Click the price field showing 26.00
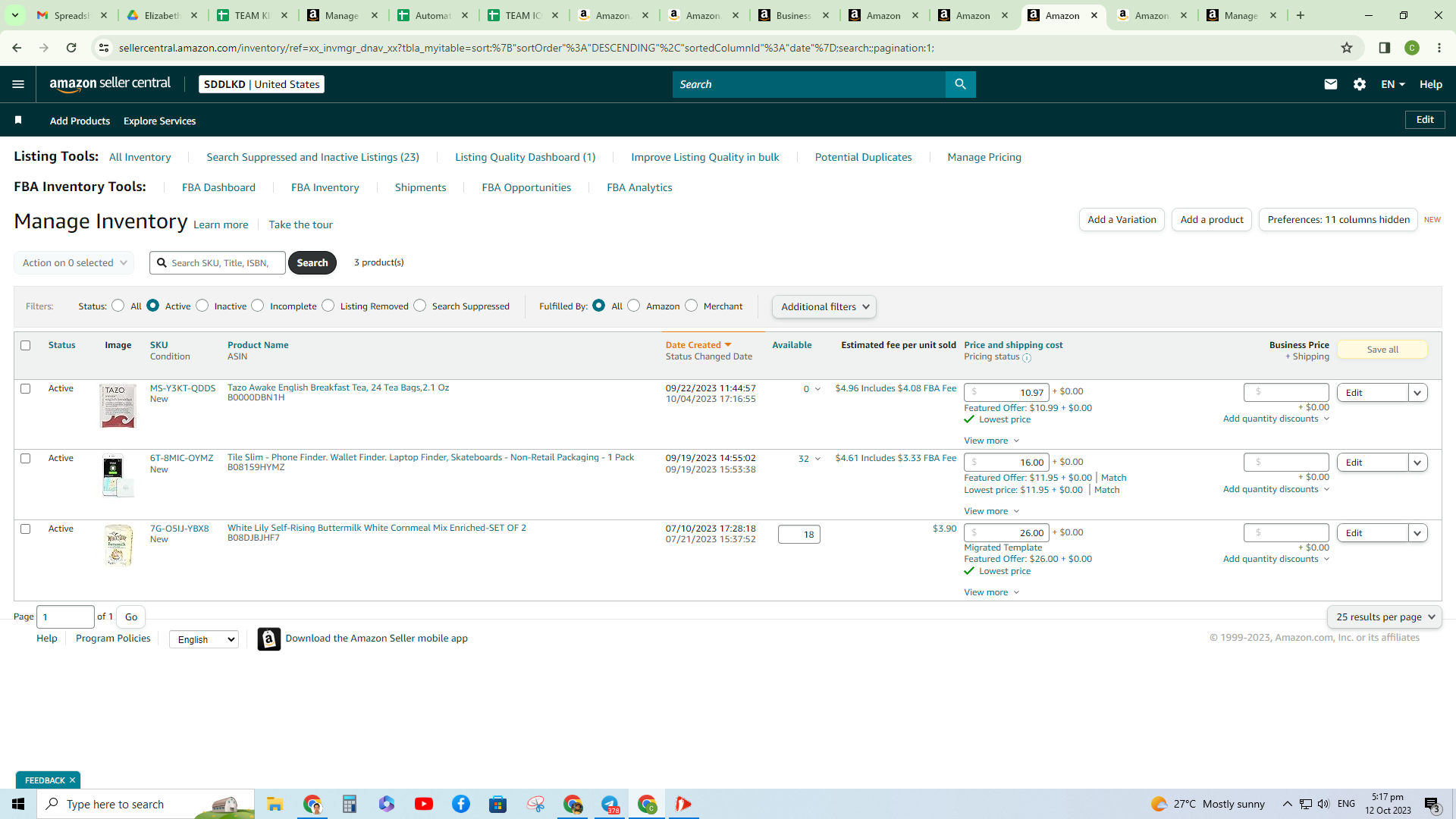The width and height of the screenshot is (1456, 819). [x=1006, y=533]
